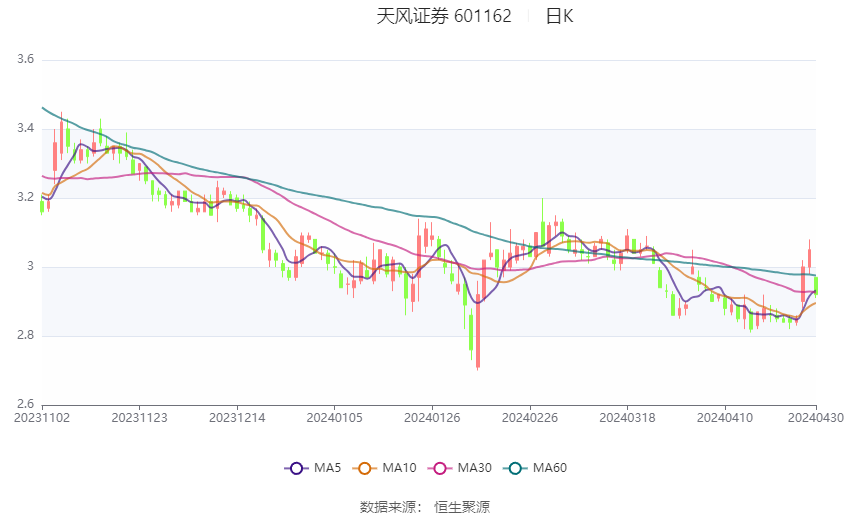Click the 恒生聚源 data source text

click(x=462, y=507)
